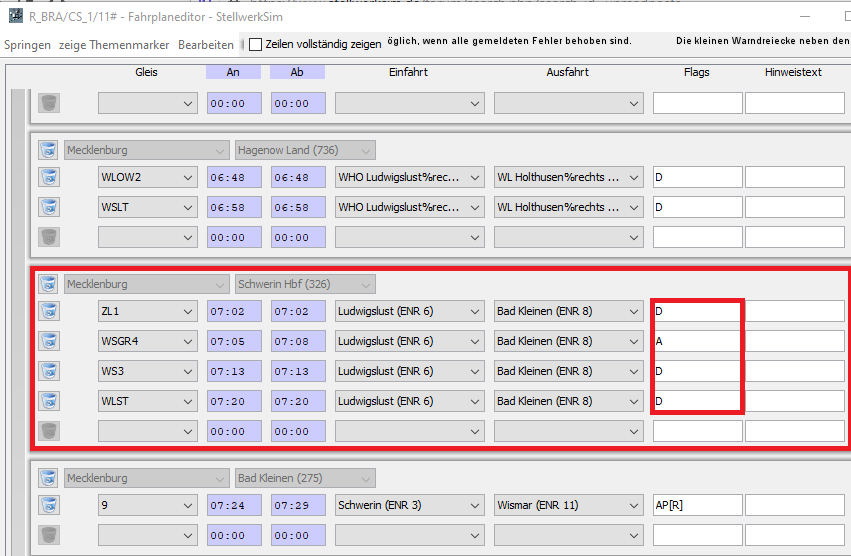The width and height of the screenshot is (851, 556).
Task: Click the Ausfahrt column header
Action: 567,72
